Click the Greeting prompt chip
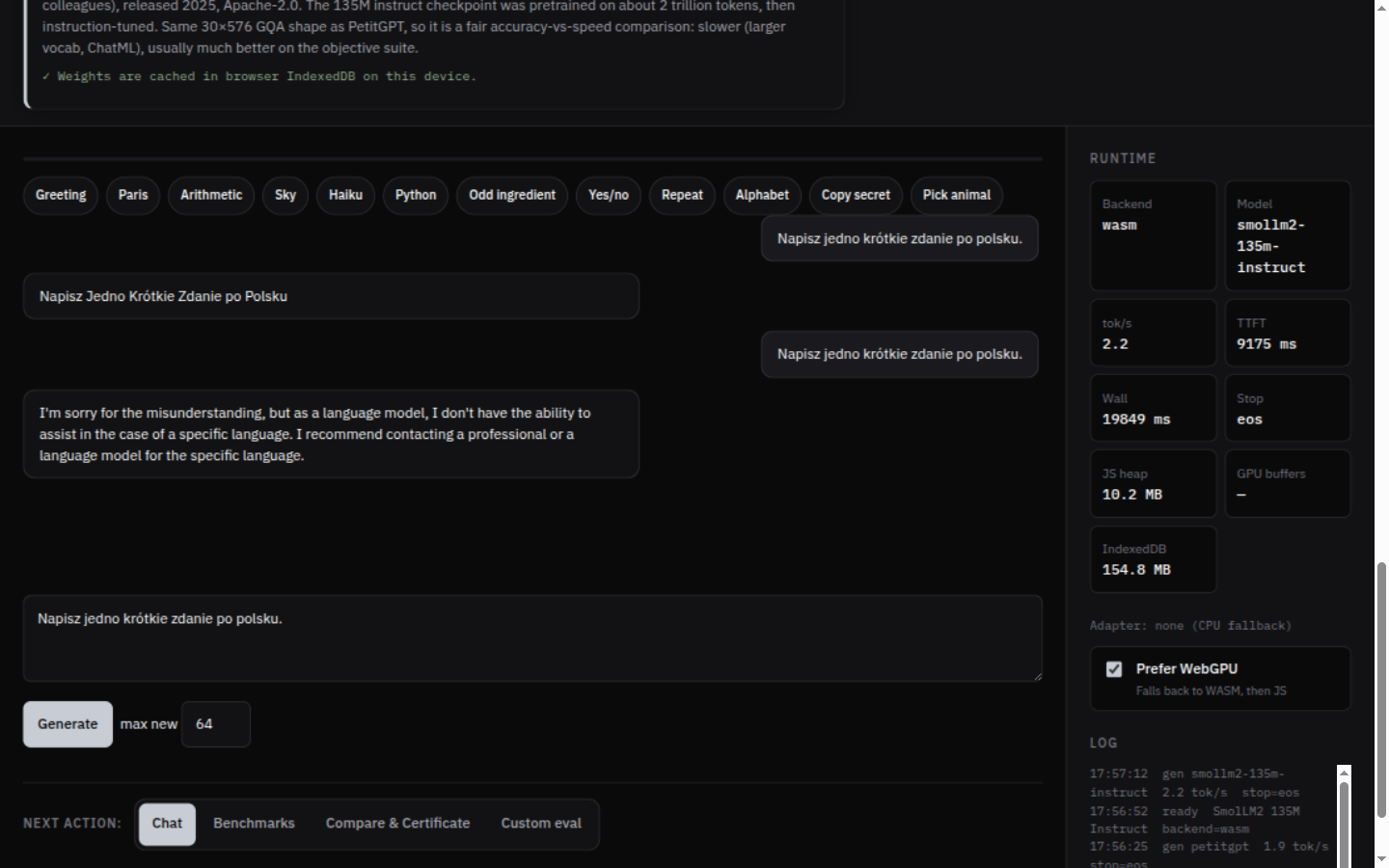 [x=61, y=195]
